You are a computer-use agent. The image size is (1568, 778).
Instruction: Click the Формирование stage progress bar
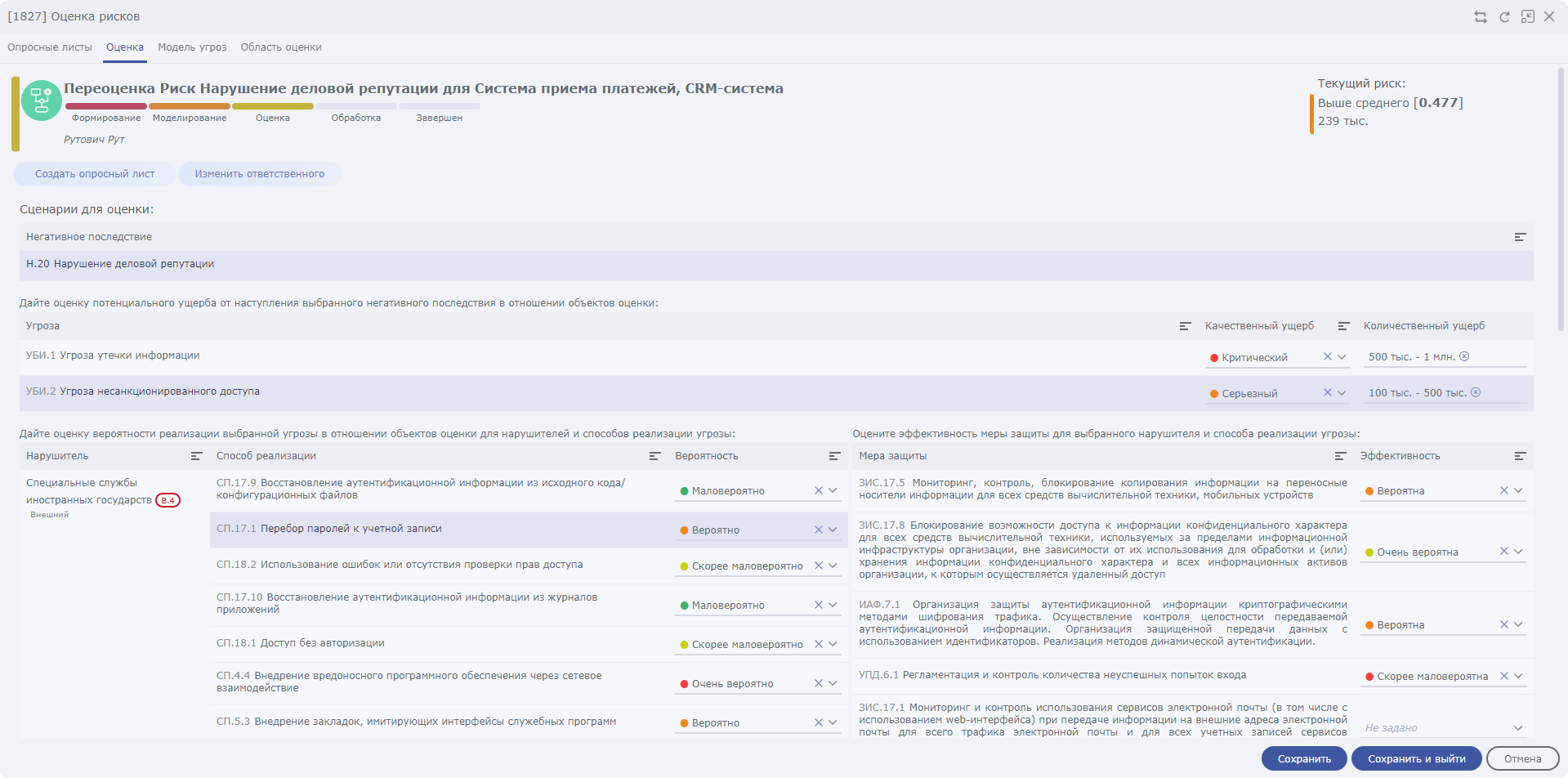click(x=106, y=106)
